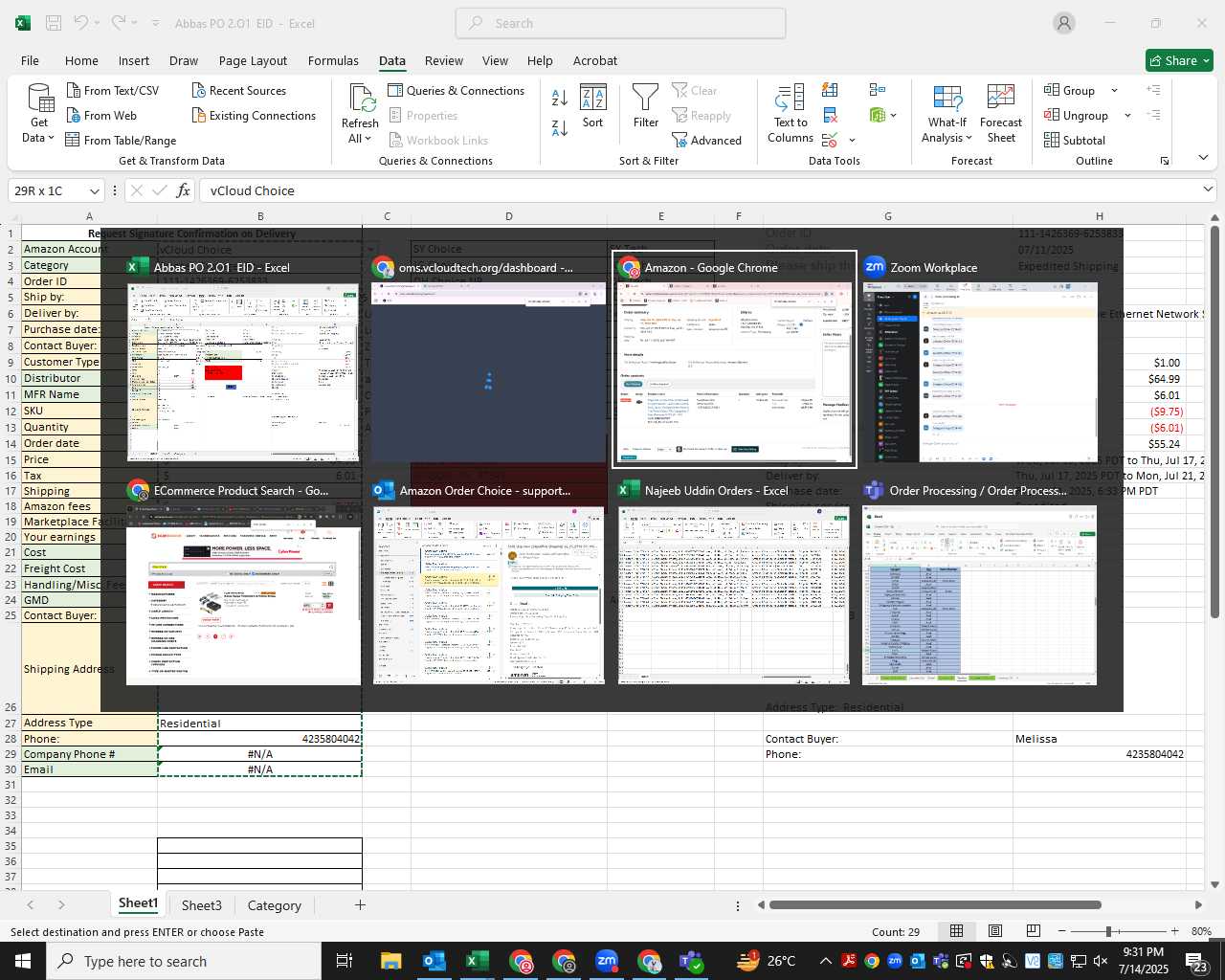
Task: Sort A to Z ascending
Action: [560, 97]
